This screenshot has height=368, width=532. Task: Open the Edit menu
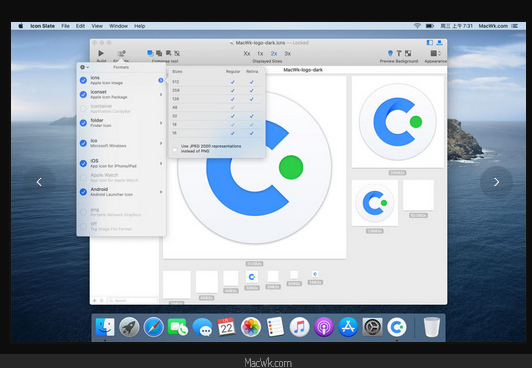[80, 26]
